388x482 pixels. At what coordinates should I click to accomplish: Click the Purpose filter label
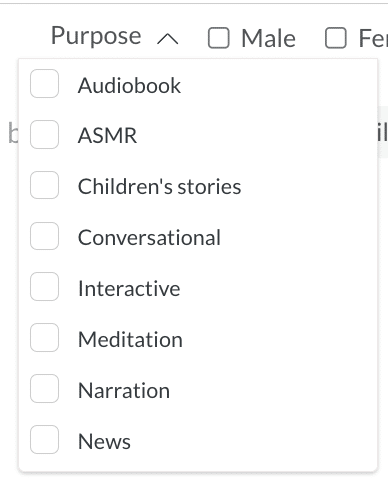96,36
